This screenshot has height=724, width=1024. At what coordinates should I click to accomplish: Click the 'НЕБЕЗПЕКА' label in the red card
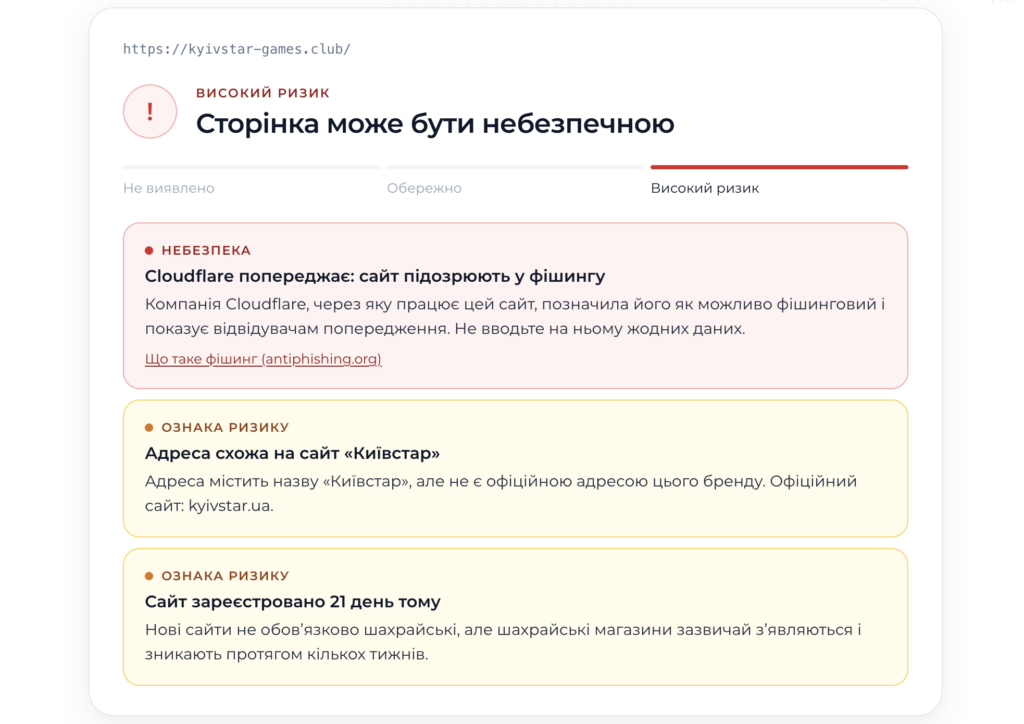click(x=206, y=251)
